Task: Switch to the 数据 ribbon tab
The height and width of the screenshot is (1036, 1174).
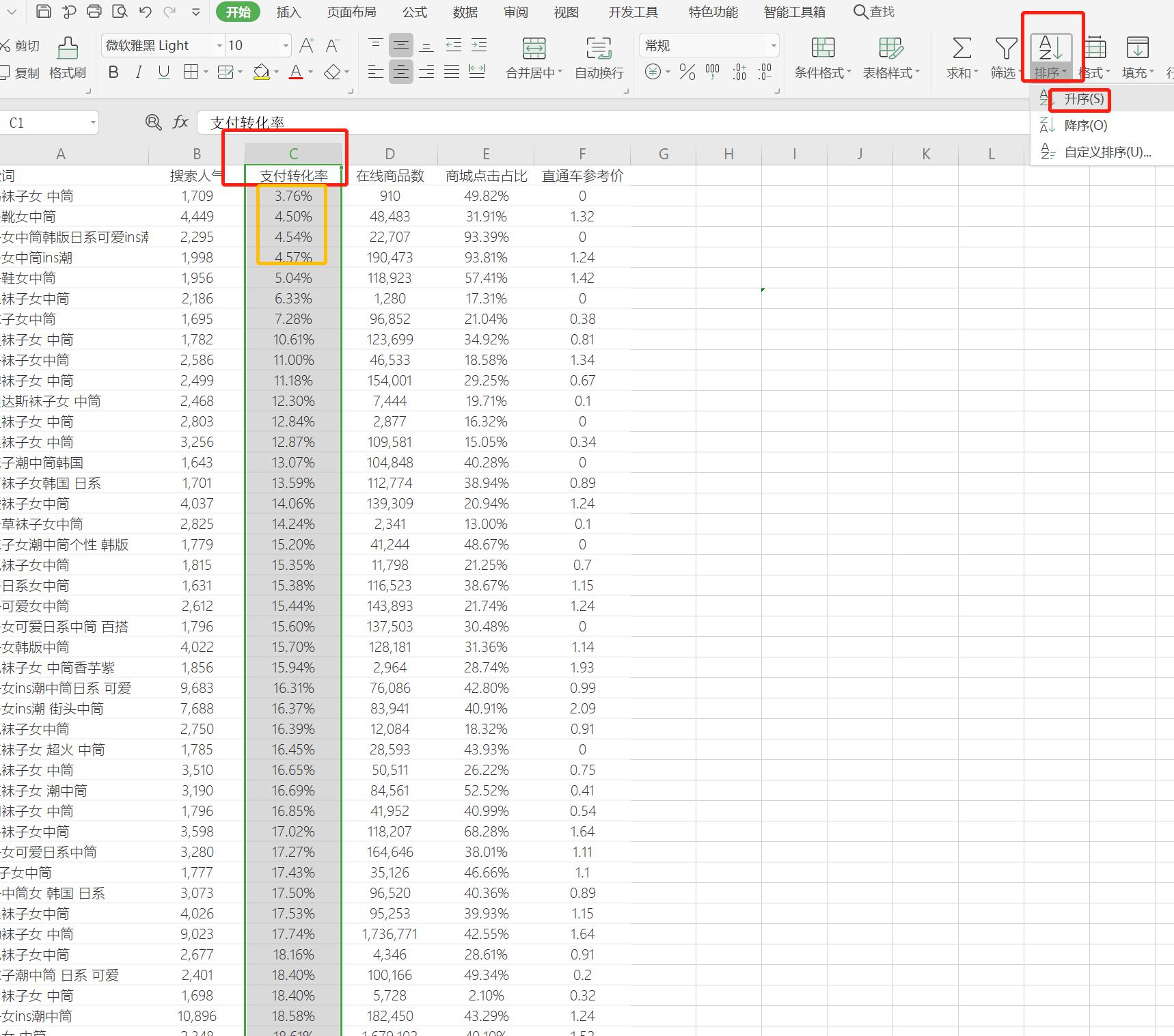Action: point(465,12)
